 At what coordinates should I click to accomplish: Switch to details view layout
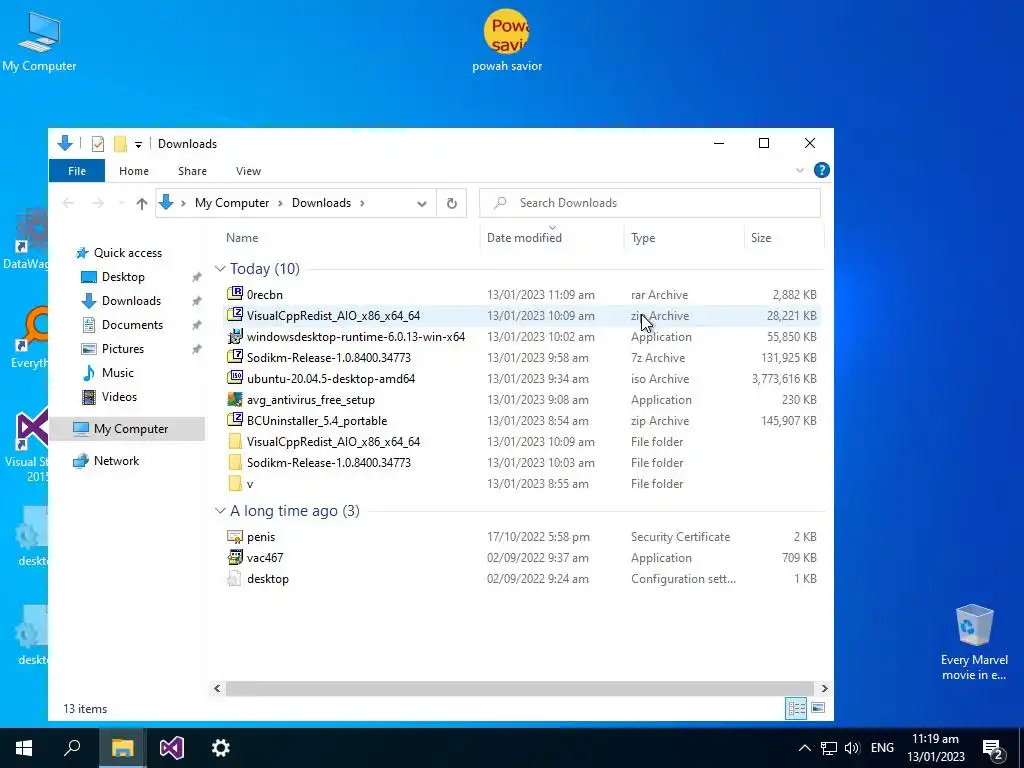click(x=796, y=708)
